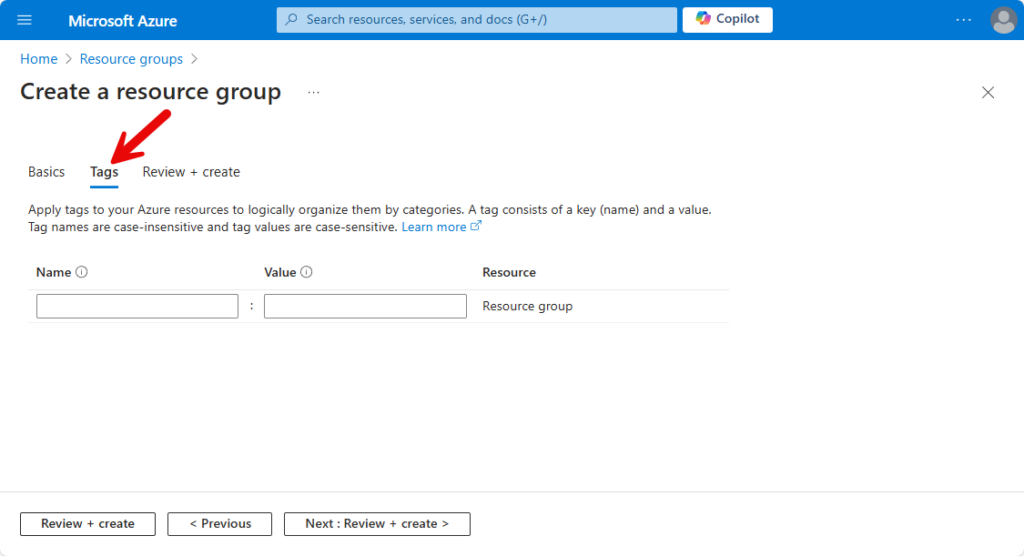The height and width of the screenshot is (556, 1024).
Task: Focus the Search resources search box
Action: (477, 20)
